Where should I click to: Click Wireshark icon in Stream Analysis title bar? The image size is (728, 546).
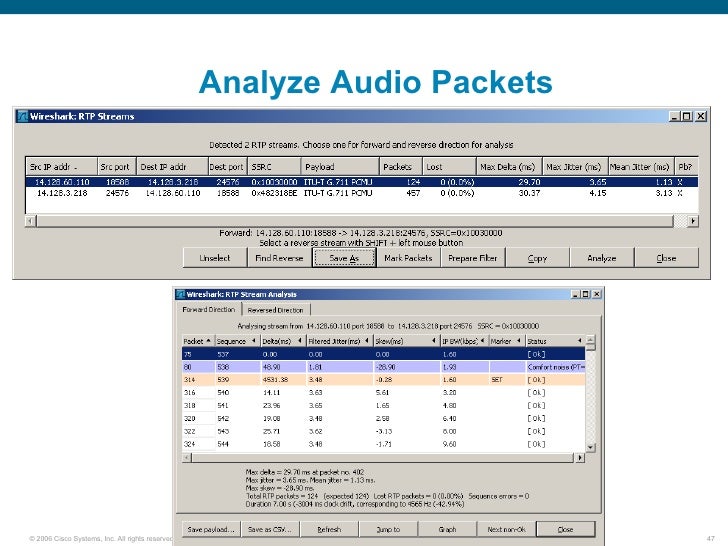[181, 294]
